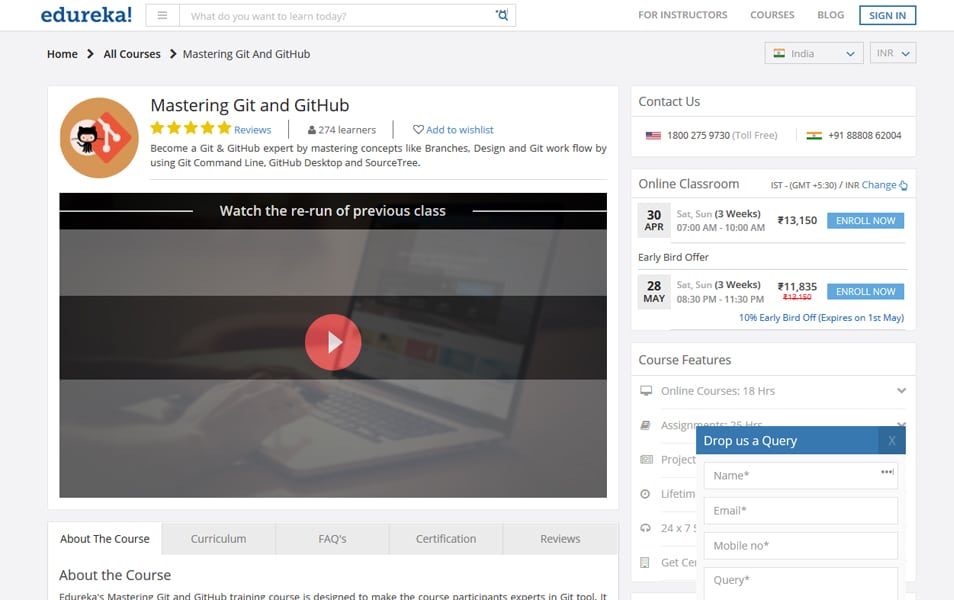Click the hand icon next to Change

(x=903, y=185)
